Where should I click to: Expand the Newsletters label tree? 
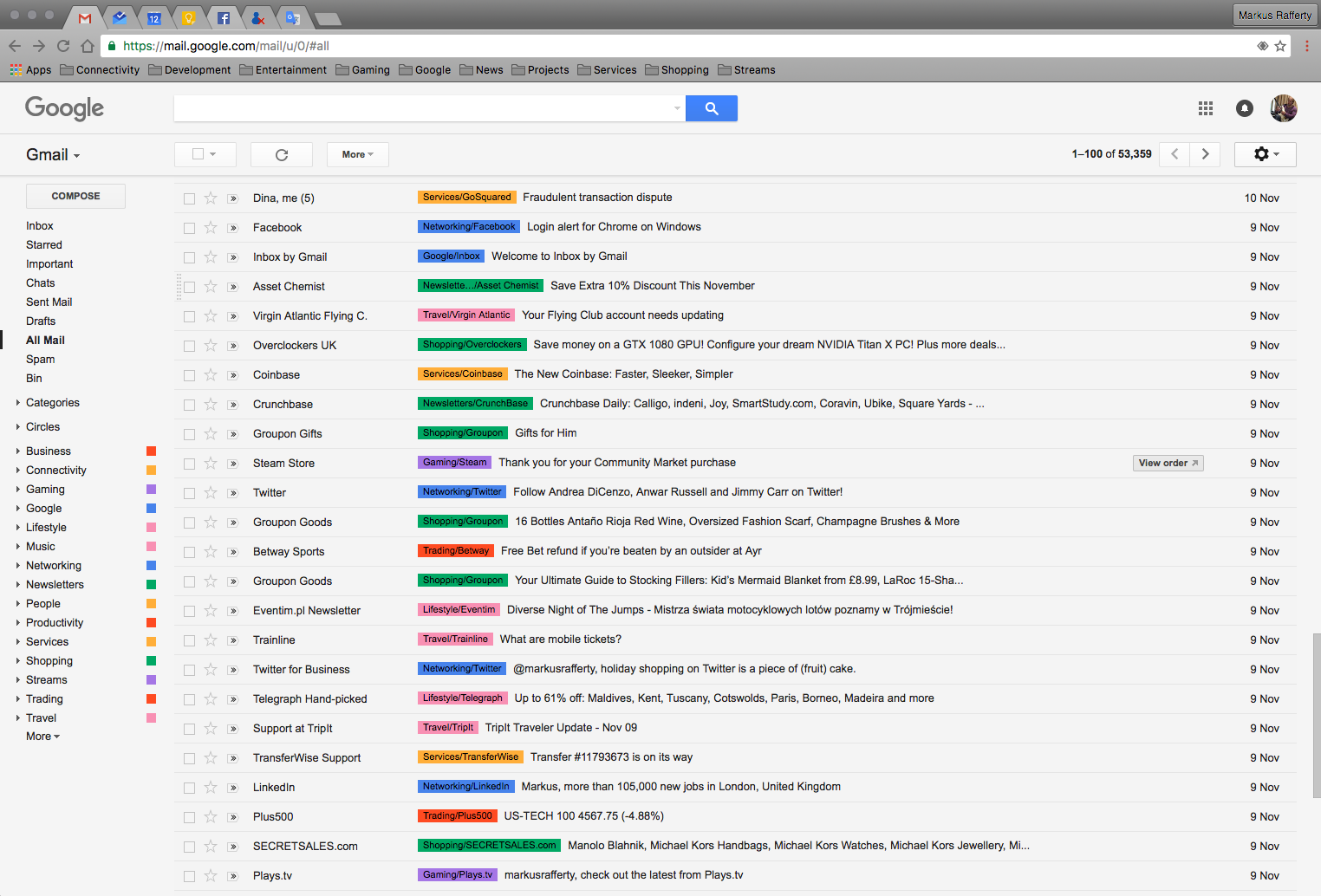point(18,584)
